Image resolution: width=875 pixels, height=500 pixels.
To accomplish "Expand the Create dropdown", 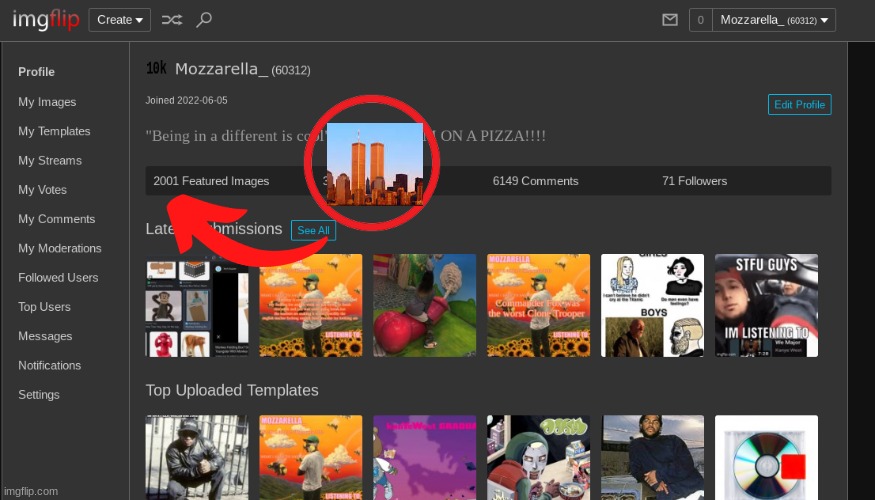I will tap(119, 20).
